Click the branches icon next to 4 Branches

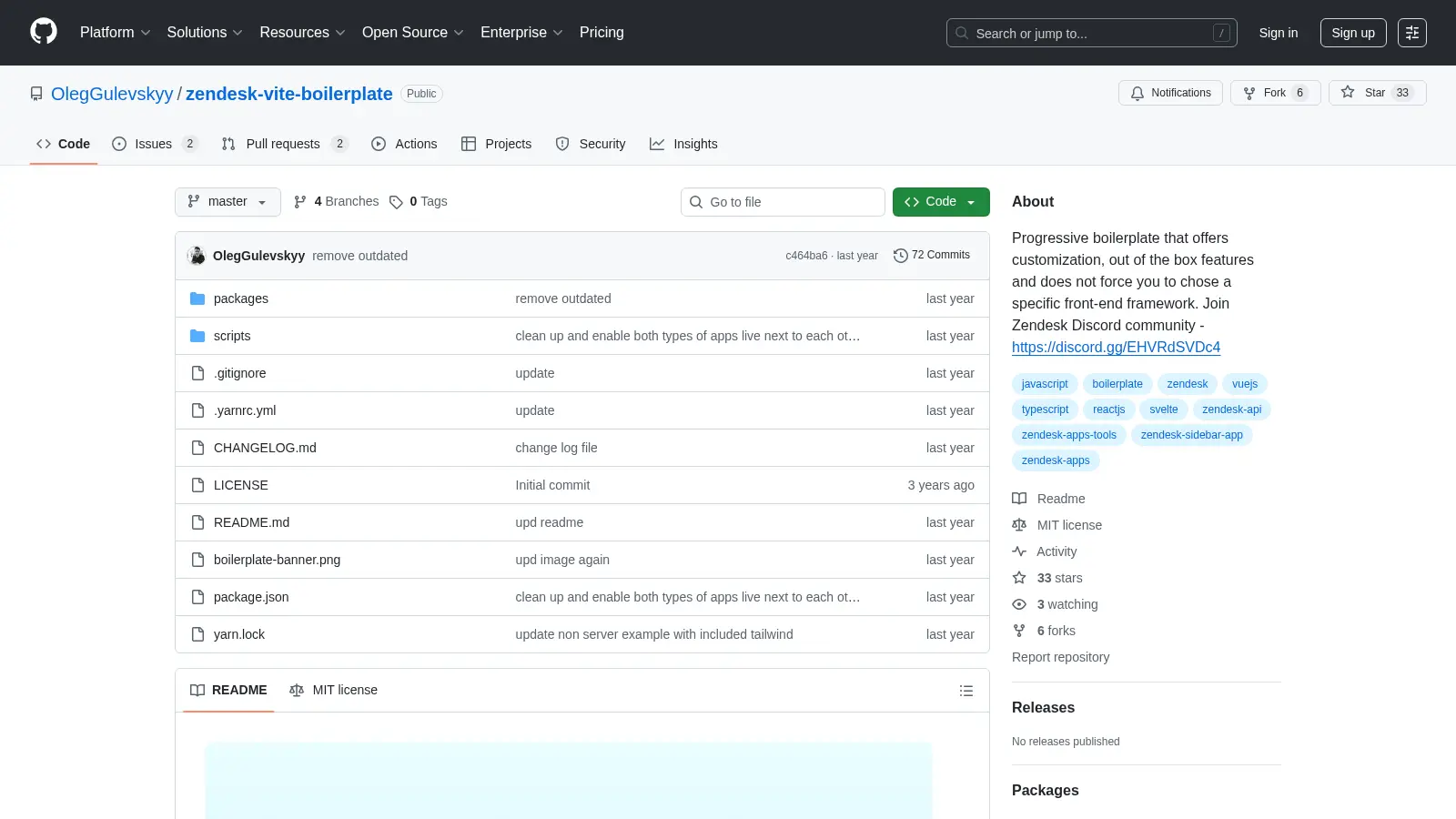tap(300, 202)
